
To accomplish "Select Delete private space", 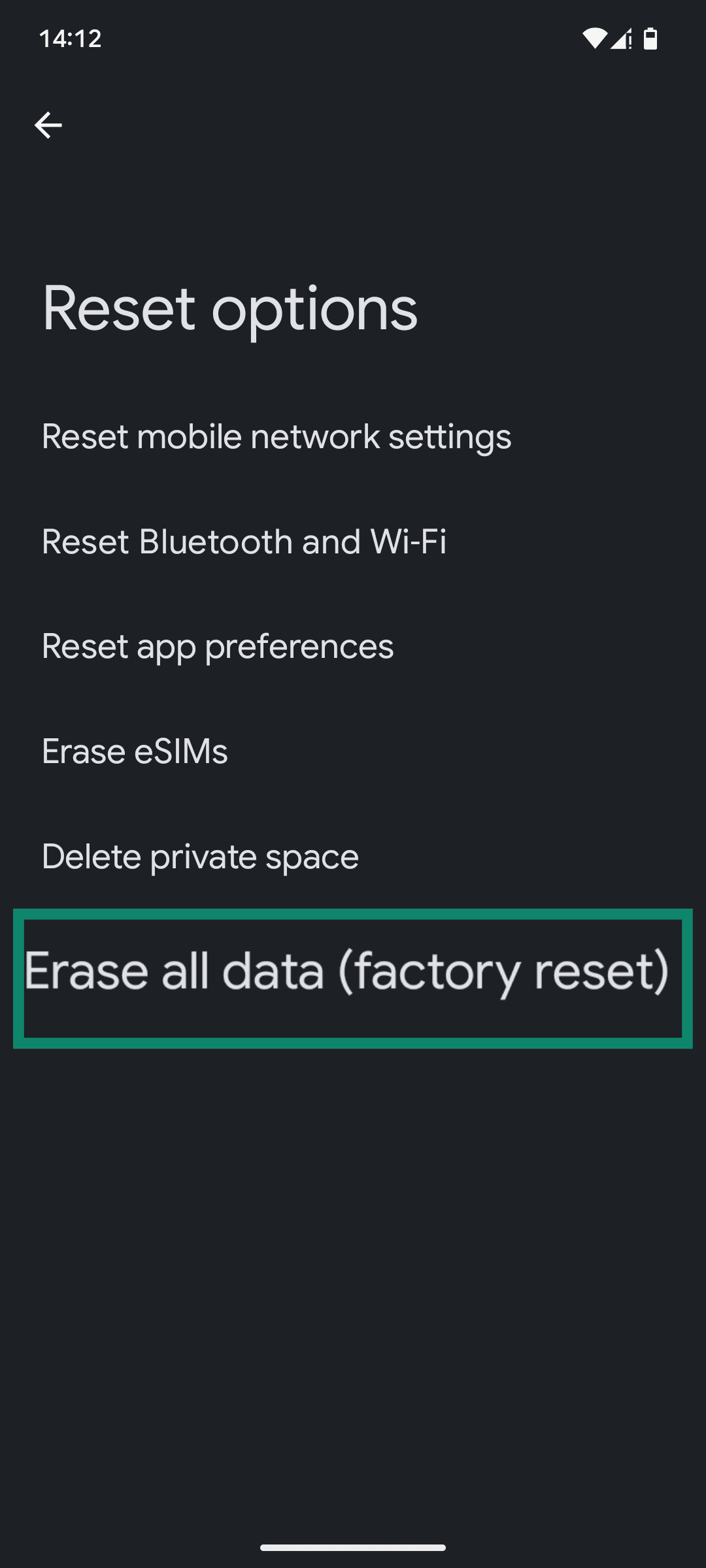I will coord(199,855).
